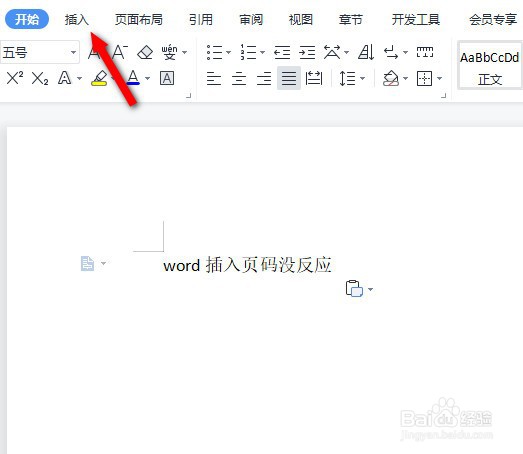The width and height of the screenshot is (523, 454).
Task: Click the text 'word 插入页码没反应'
Action: [x=247, y=266]
